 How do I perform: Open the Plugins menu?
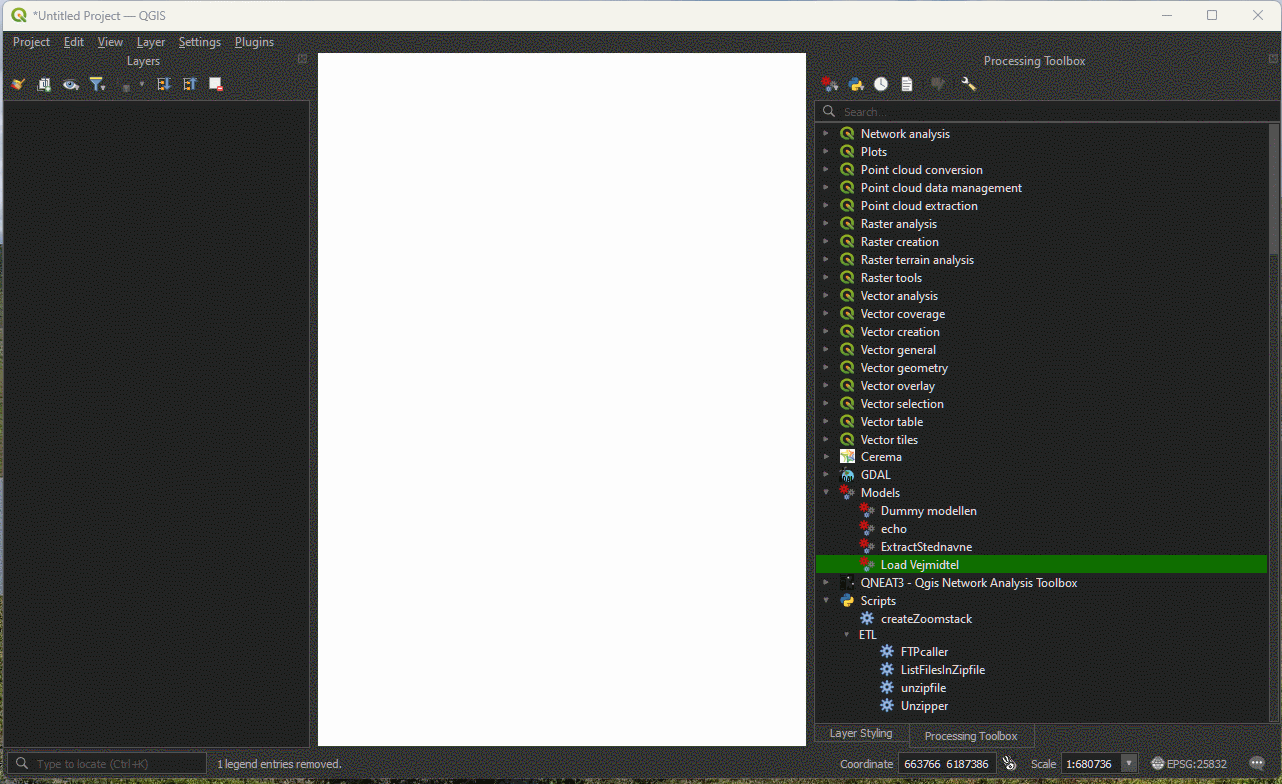pos(254,42)
